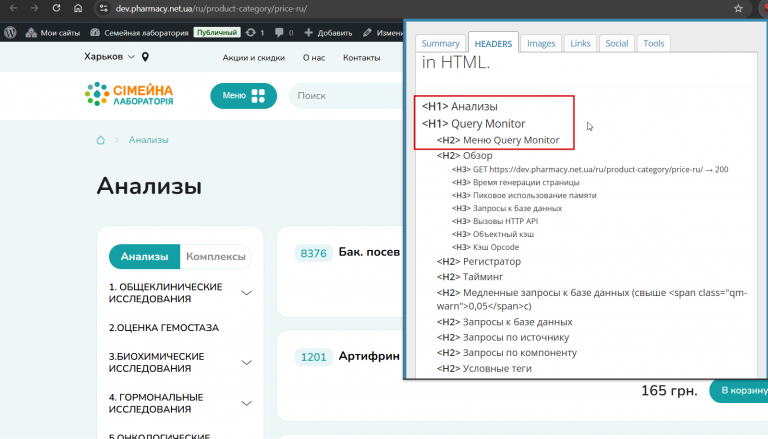Open Акции и скидки link

254,58
